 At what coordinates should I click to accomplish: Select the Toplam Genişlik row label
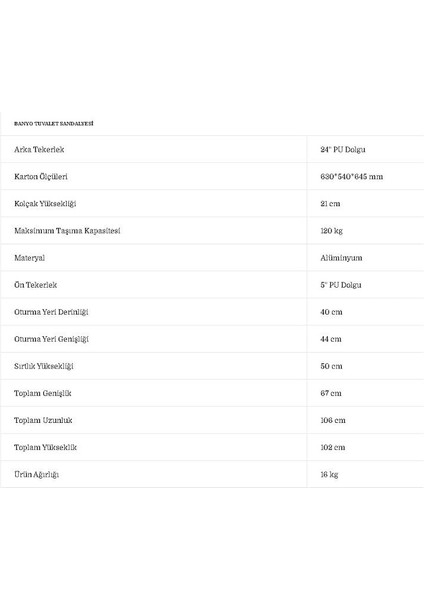tap(42, 393)
